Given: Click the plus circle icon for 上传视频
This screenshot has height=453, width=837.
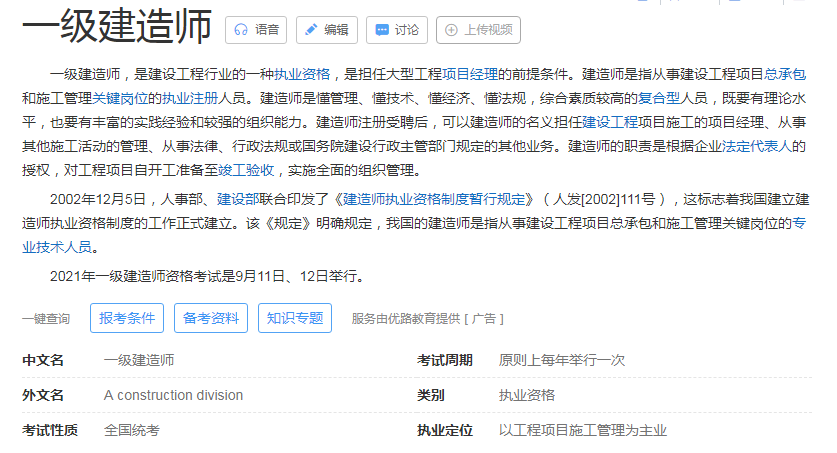Looking at the screenshot, I should pos(452,30).
